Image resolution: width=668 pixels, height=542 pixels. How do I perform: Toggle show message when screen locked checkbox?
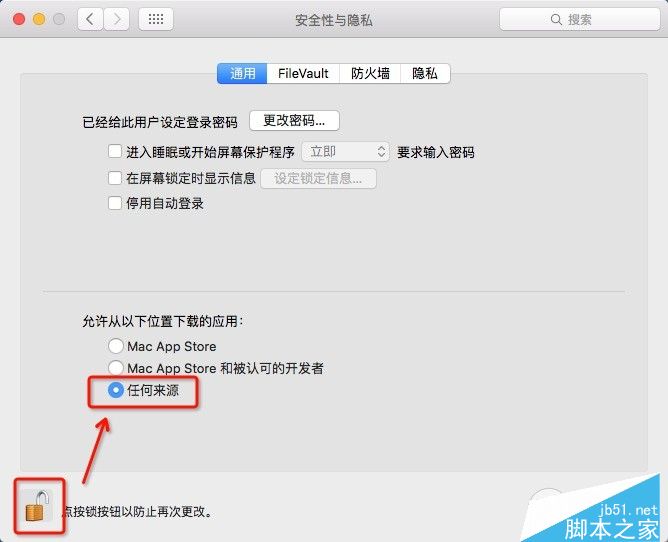(x=115, y=178)
